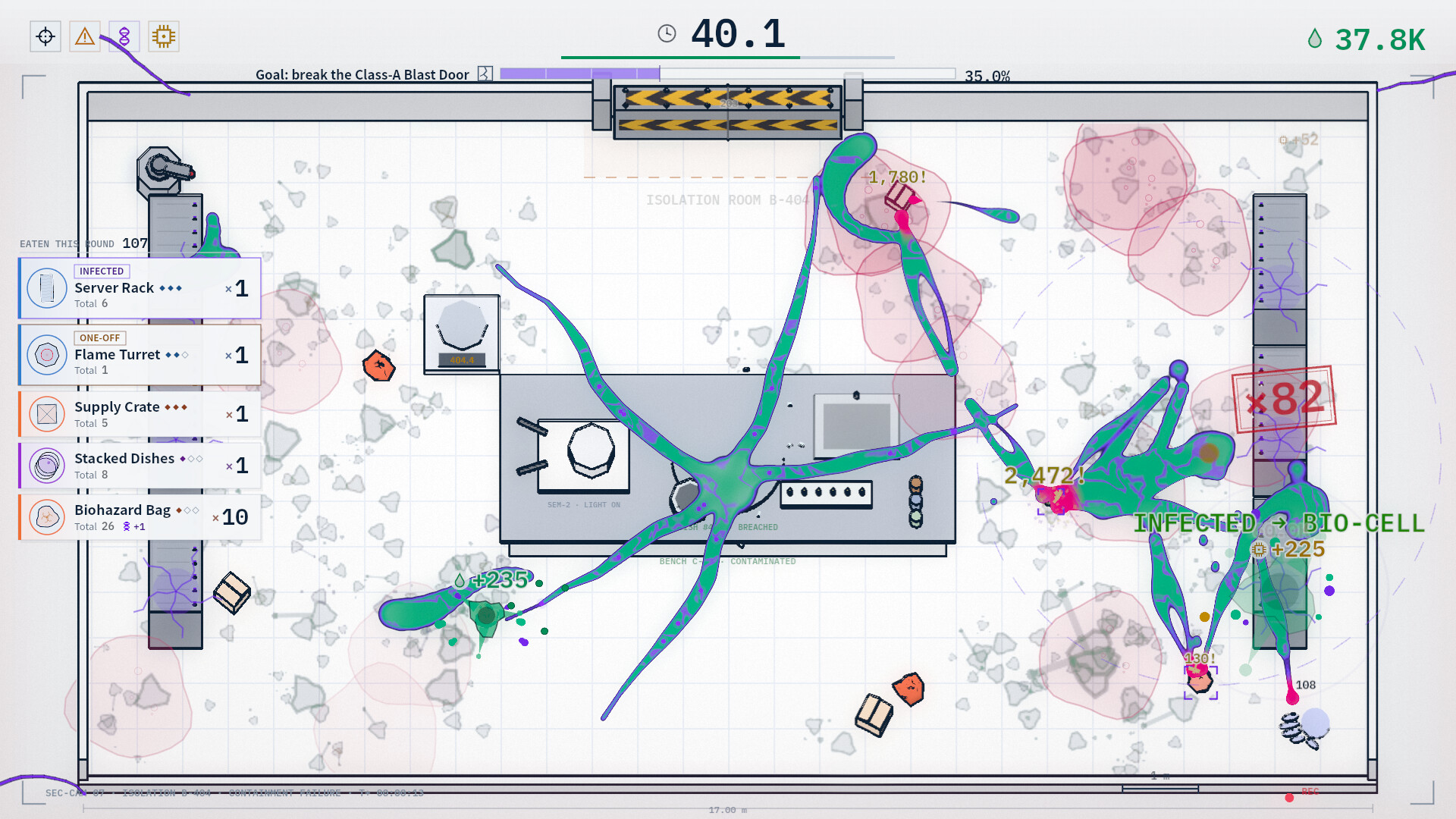Click the green biomass droplet icon

(1315, 39)
